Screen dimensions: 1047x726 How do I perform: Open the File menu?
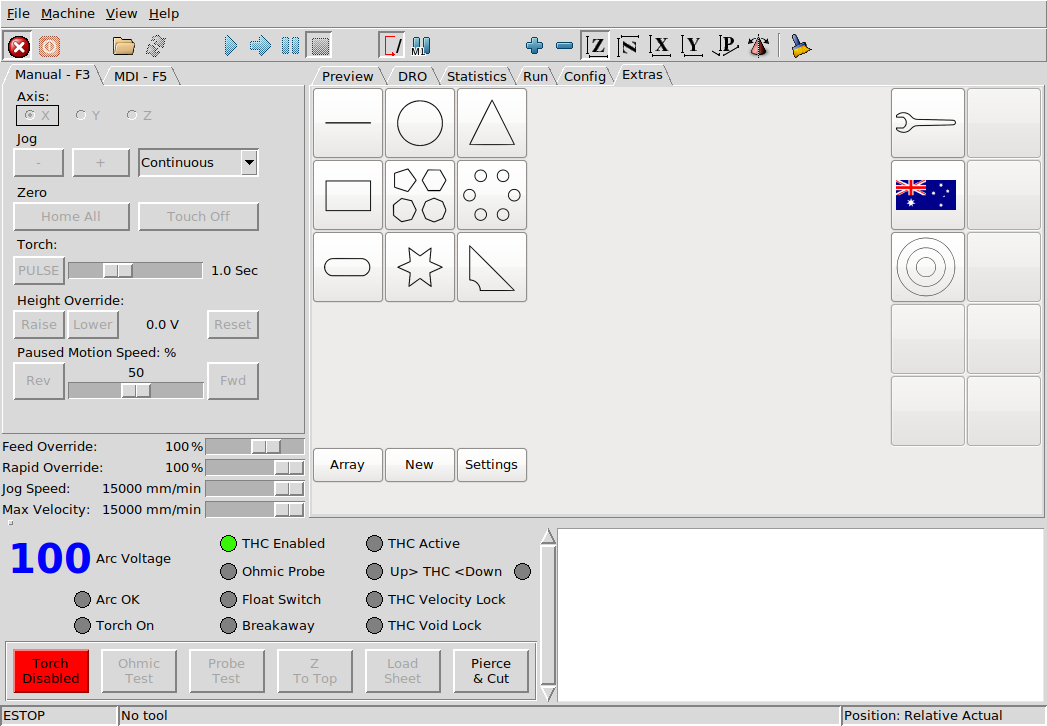[x=18, y=13]
